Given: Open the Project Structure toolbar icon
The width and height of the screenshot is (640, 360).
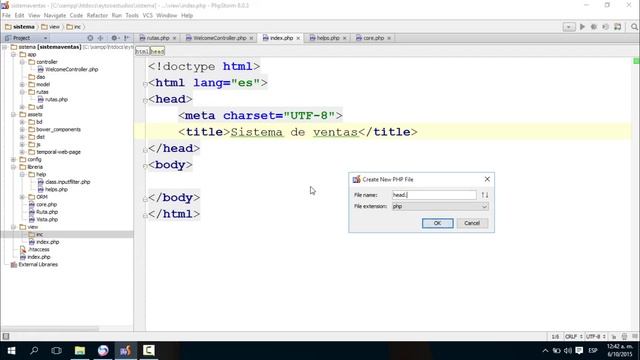Looking at the screenshot, I should pyautogui.click(x=618, y=27).
